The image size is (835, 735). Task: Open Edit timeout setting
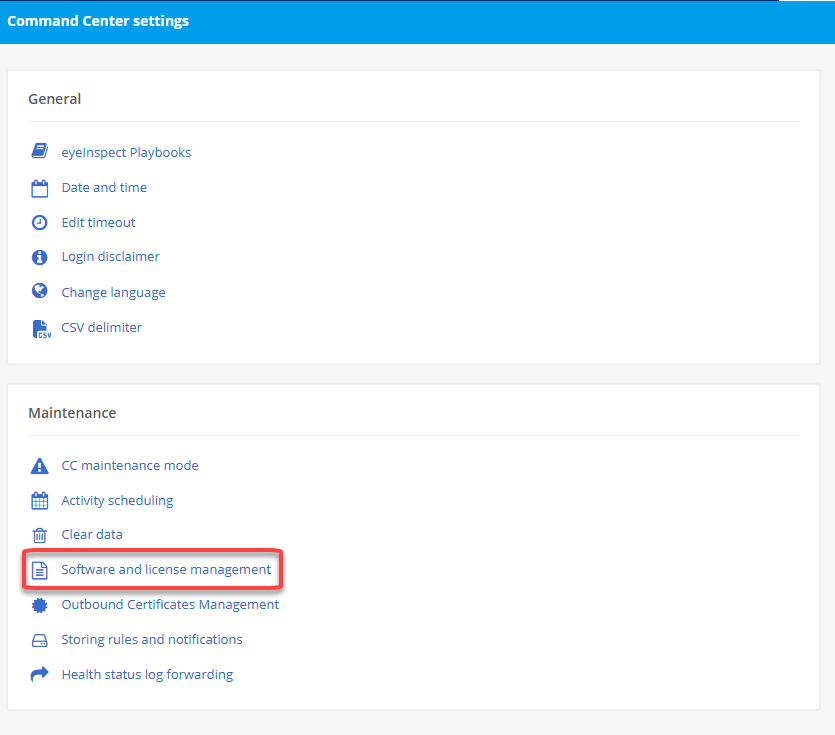pyautogui.click(x=99, y=223)
